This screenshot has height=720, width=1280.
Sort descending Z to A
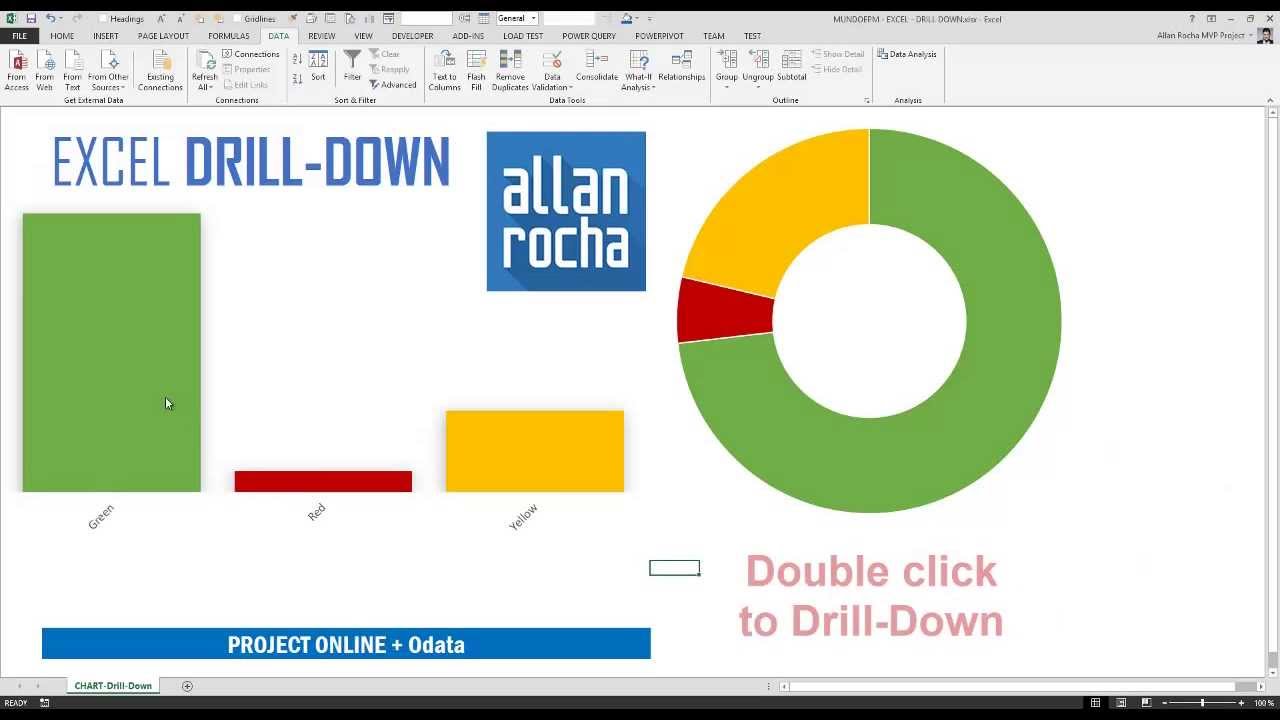coord(297,79)
